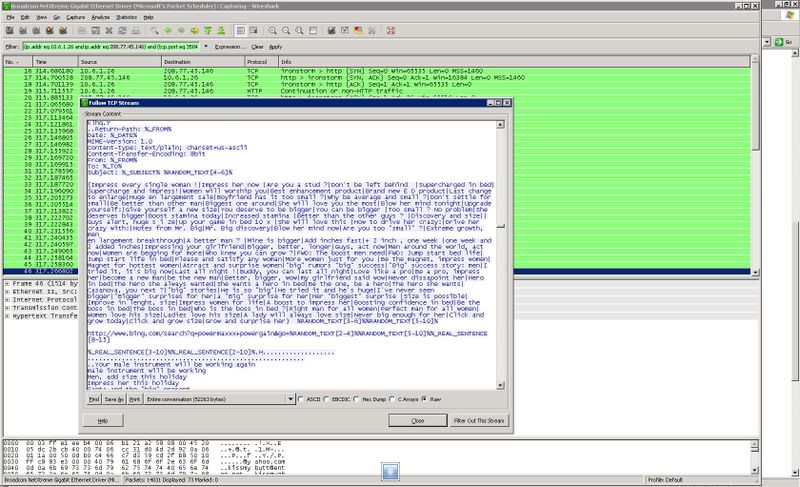Screen dimensions: 800x487
Task: Open preferences toolbar icon
Action: click(372, 31)
